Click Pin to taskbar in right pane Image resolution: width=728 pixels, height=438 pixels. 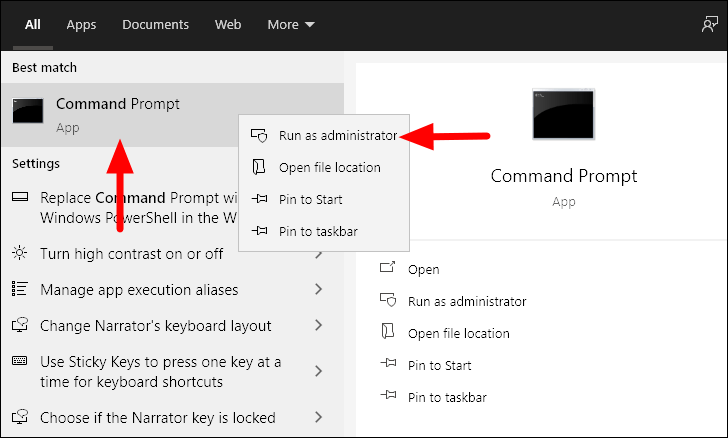coord(447,398)
